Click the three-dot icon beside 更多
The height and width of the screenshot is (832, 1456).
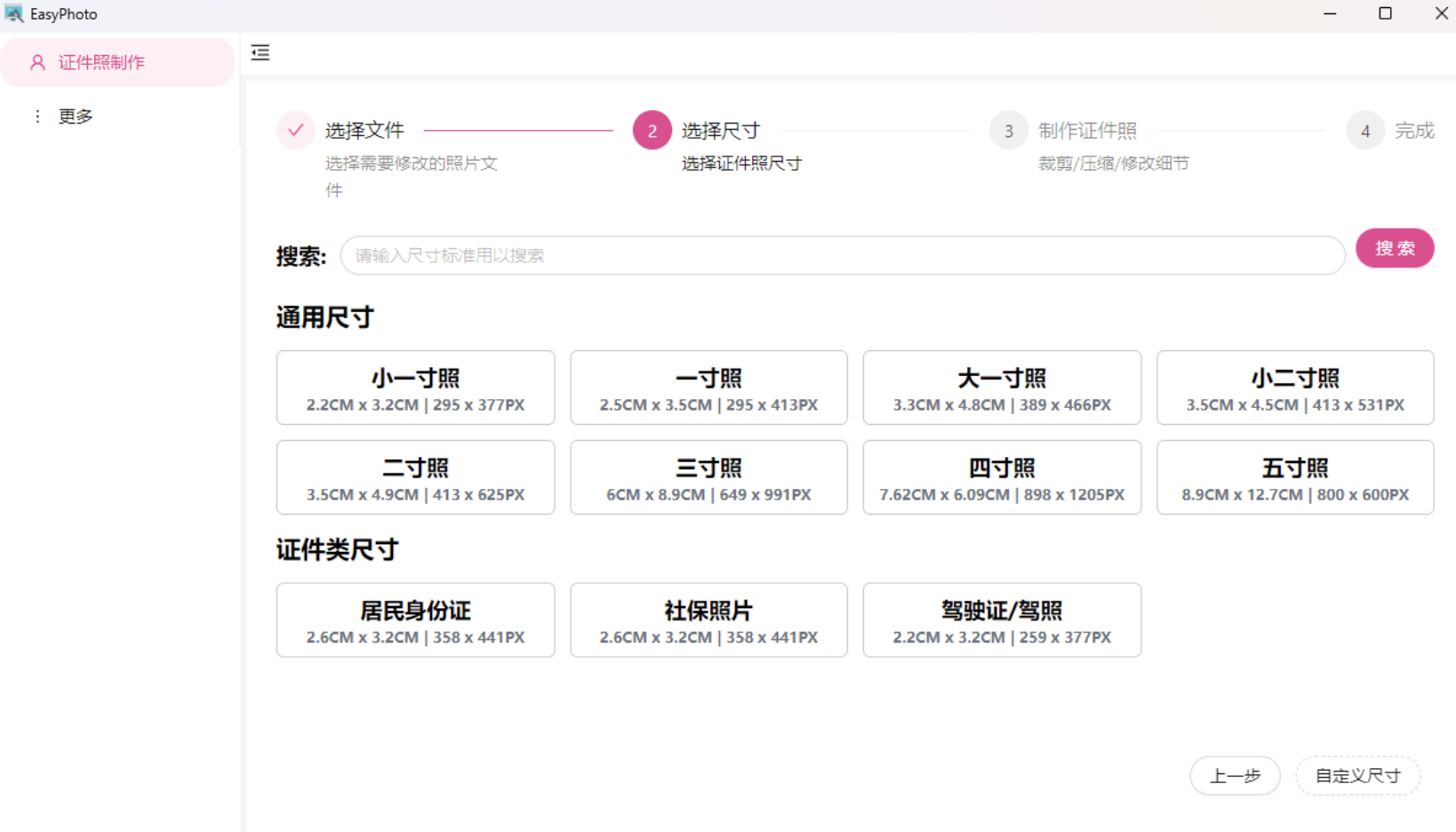pos(36,116)
